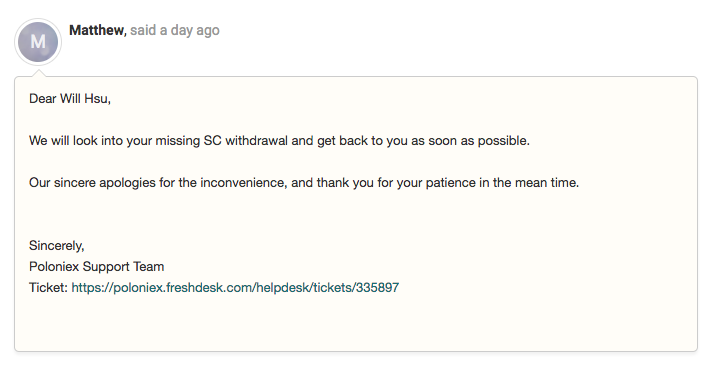Open the Poloniex freshdesk ticket link
The width and height of the screenshot is (714, 369).
235,287
